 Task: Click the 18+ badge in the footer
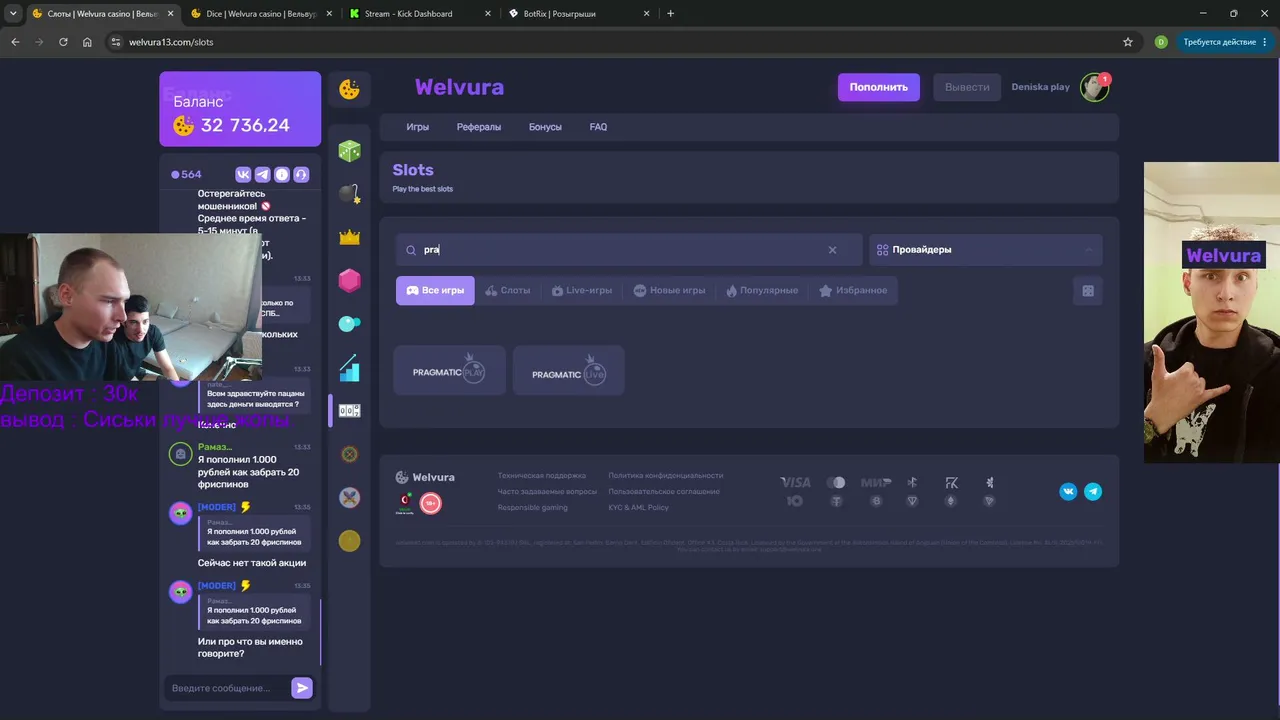click(x=431, y=503)
